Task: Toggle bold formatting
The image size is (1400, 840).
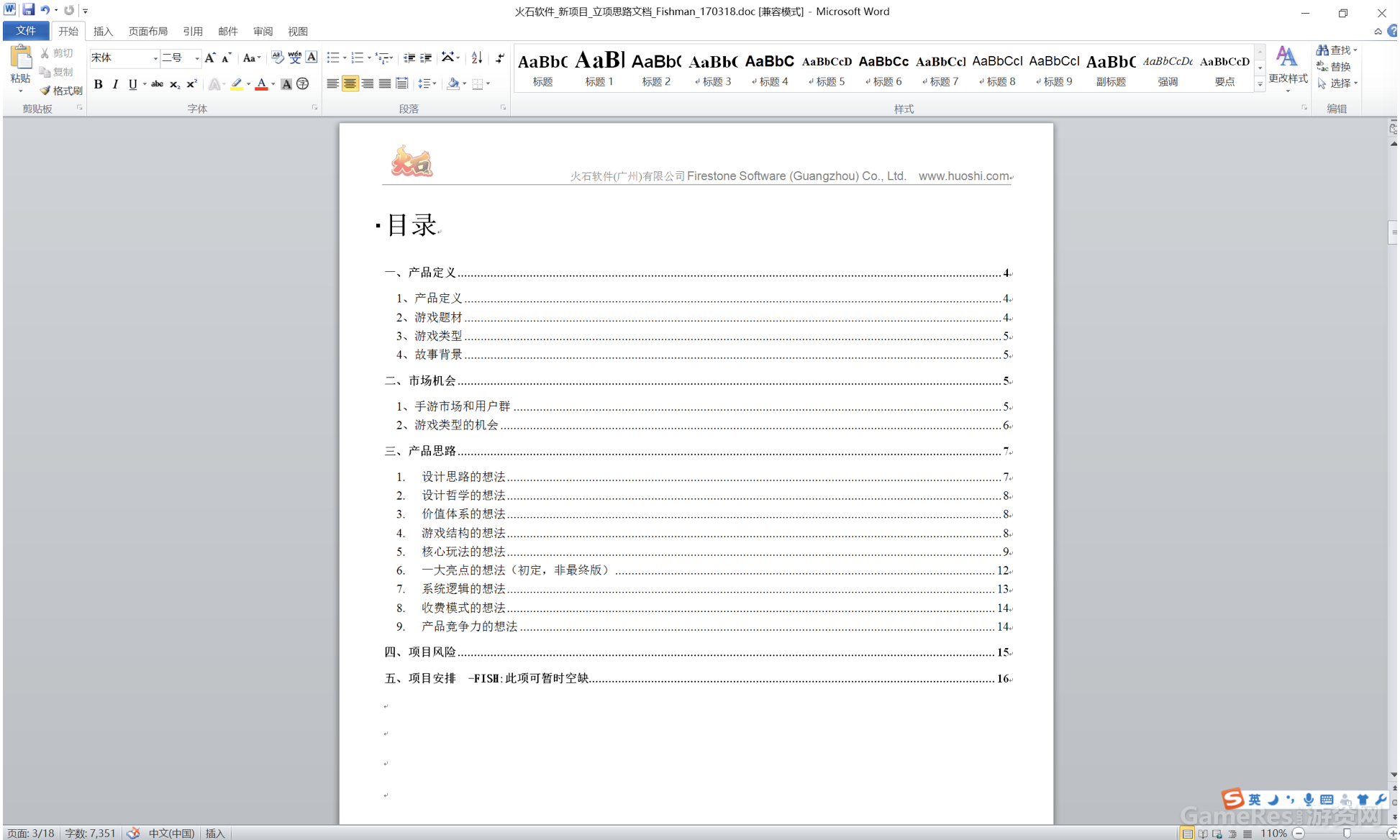Action: click(99, 84)
